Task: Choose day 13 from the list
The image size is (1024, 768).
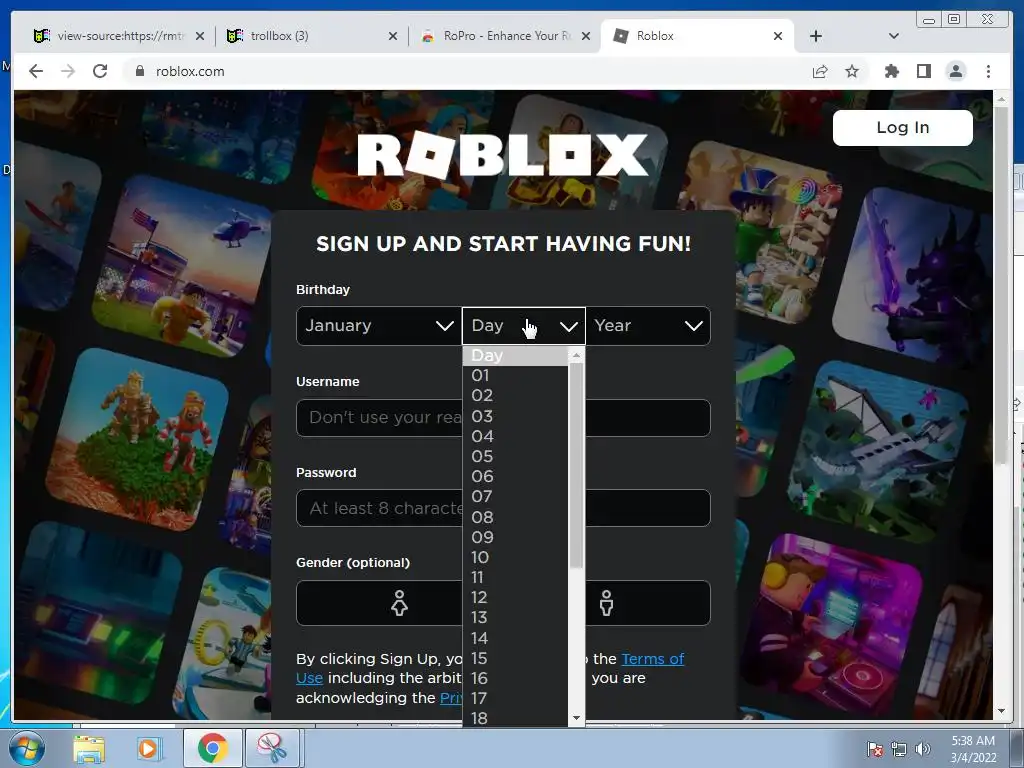Action: (515, 618)
